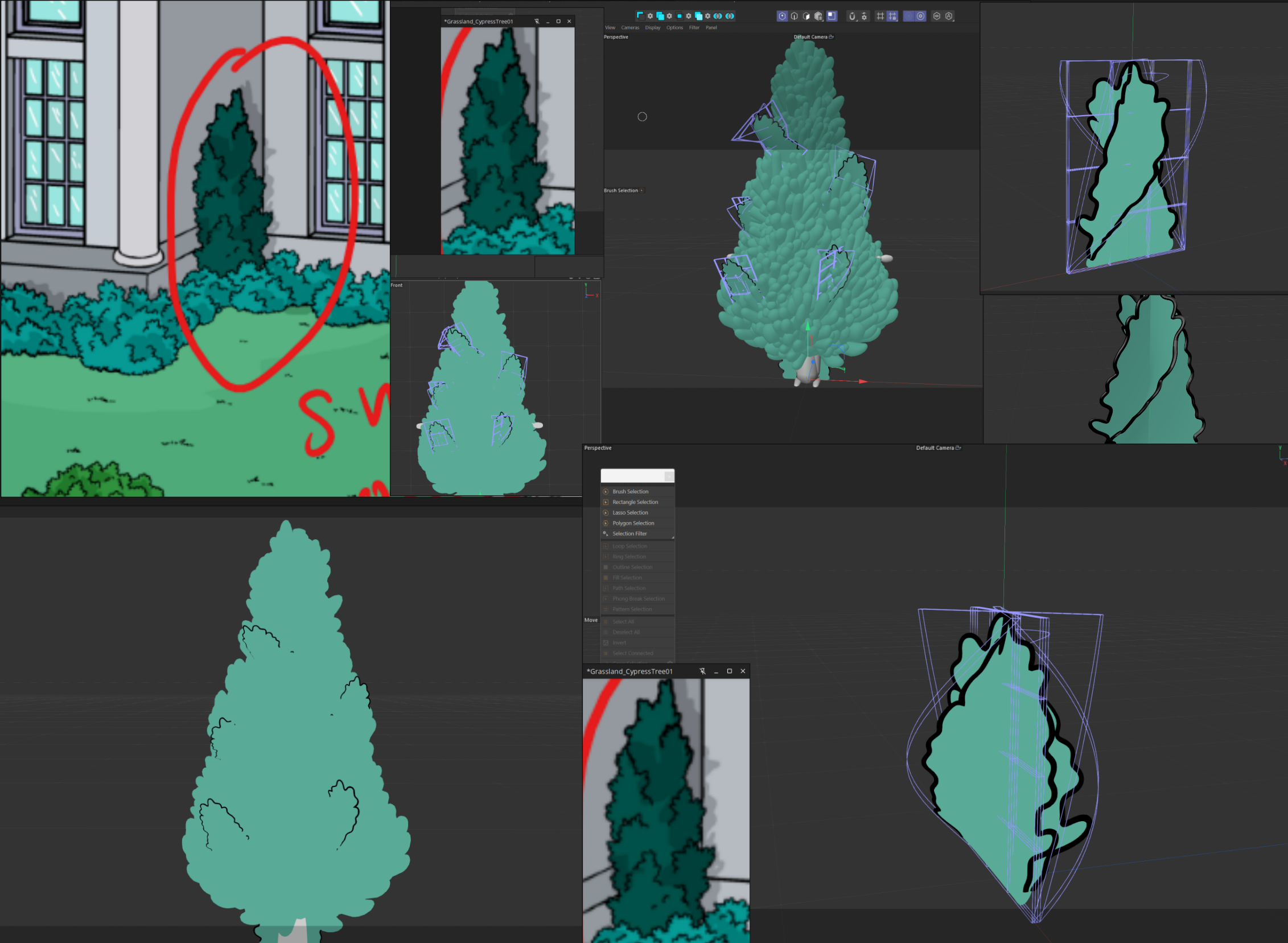Toggle the highlighted soft selection circle icon
This screenshot has height=943, width=1288.
tap(909, 16)
